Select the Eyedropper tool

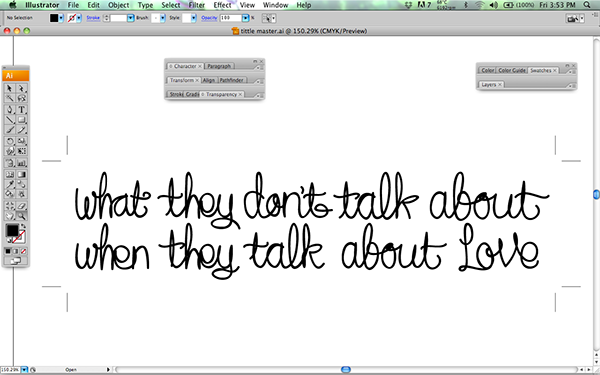coord(10,184)
